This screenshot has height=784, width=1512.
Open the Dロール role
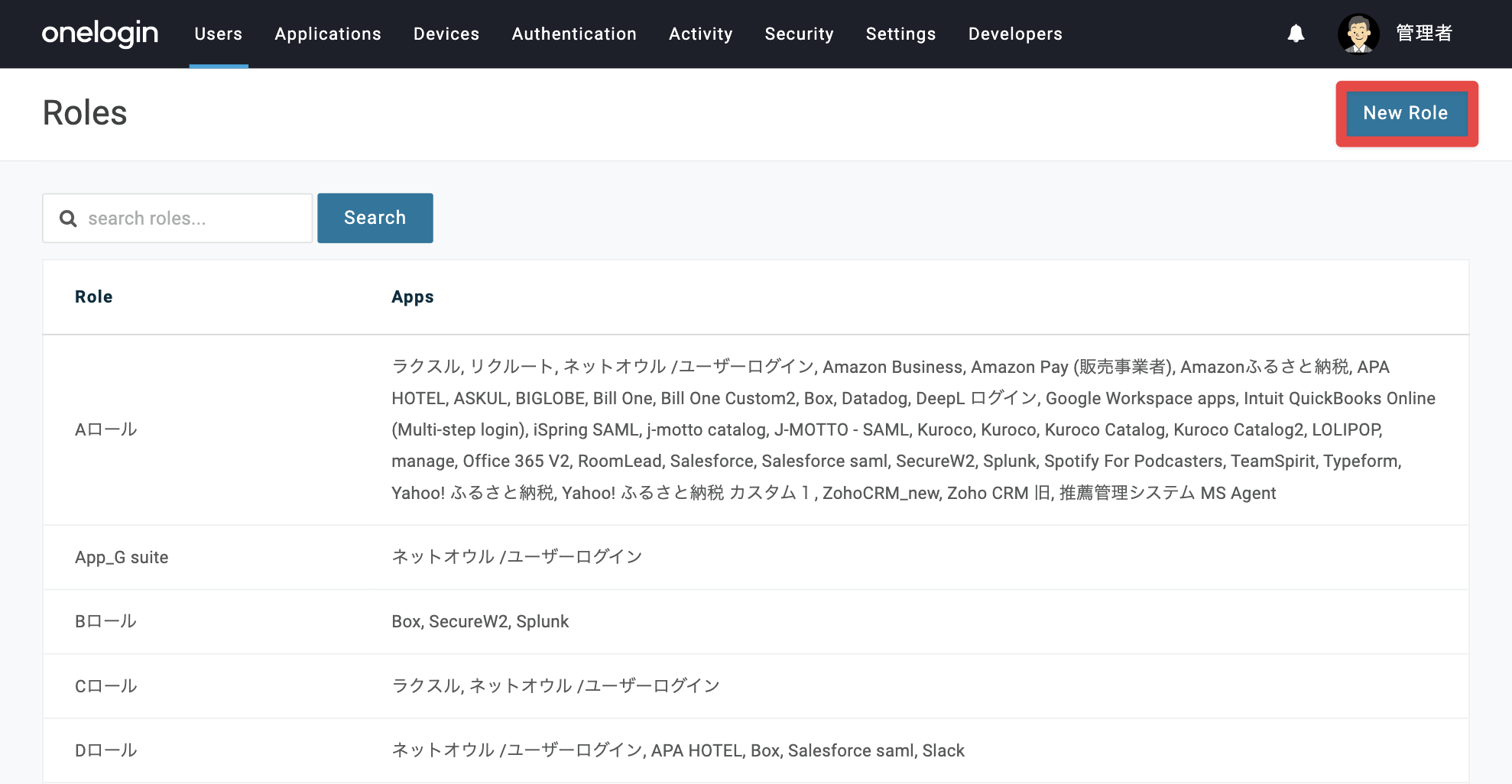coord(106,750)
